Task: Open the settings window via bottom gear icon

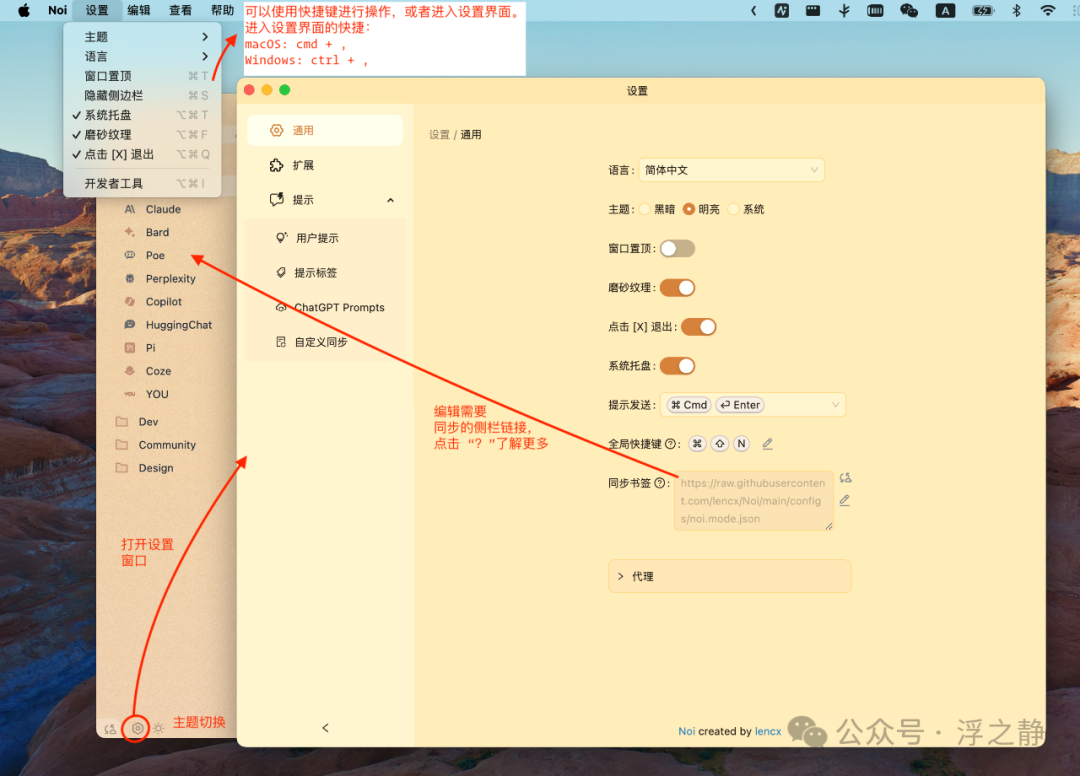Action: [x=137, y=728]
